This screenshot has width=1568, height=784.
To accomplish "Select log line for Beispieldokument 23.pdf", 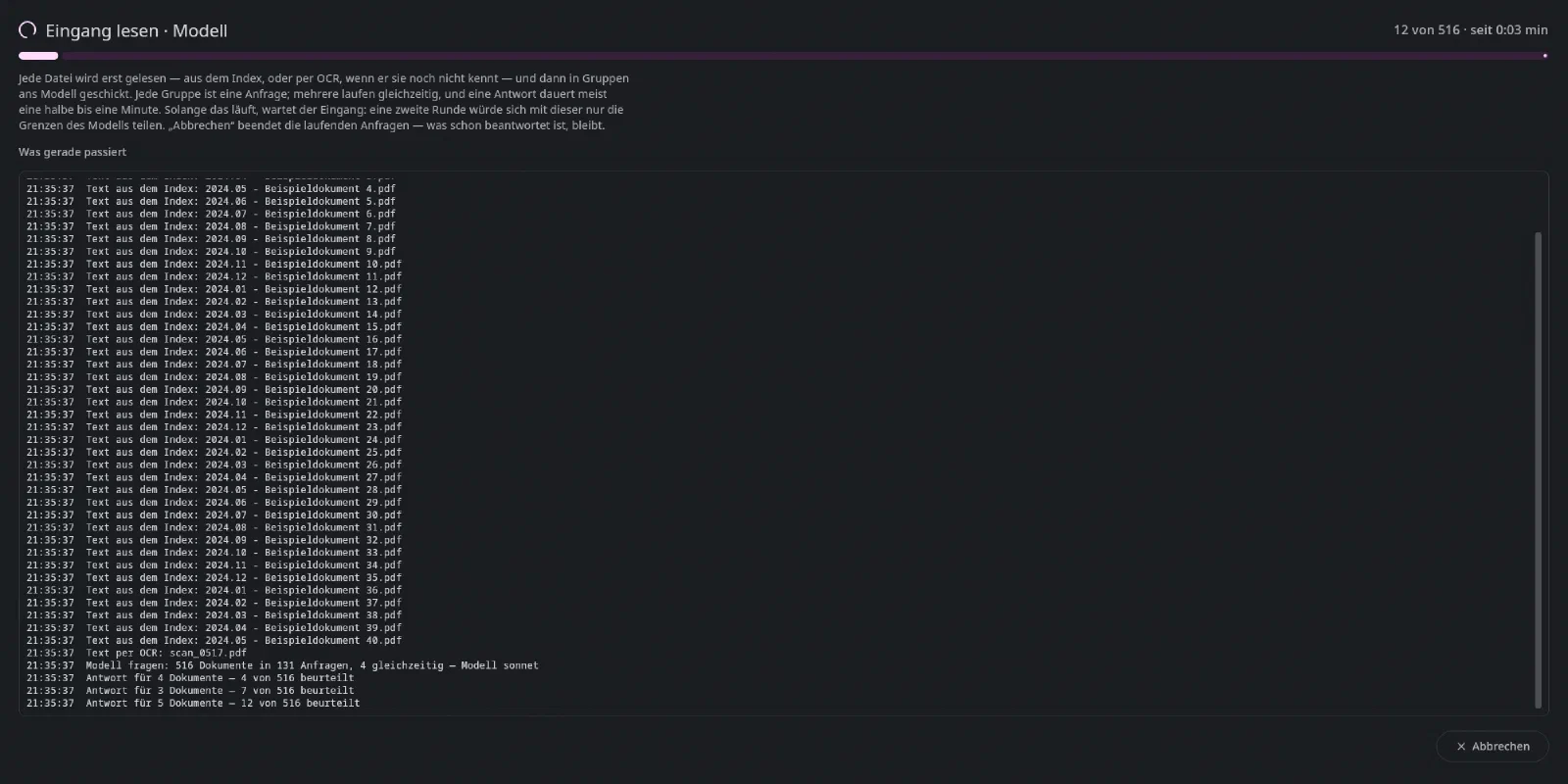I will (x=214, y=427).
